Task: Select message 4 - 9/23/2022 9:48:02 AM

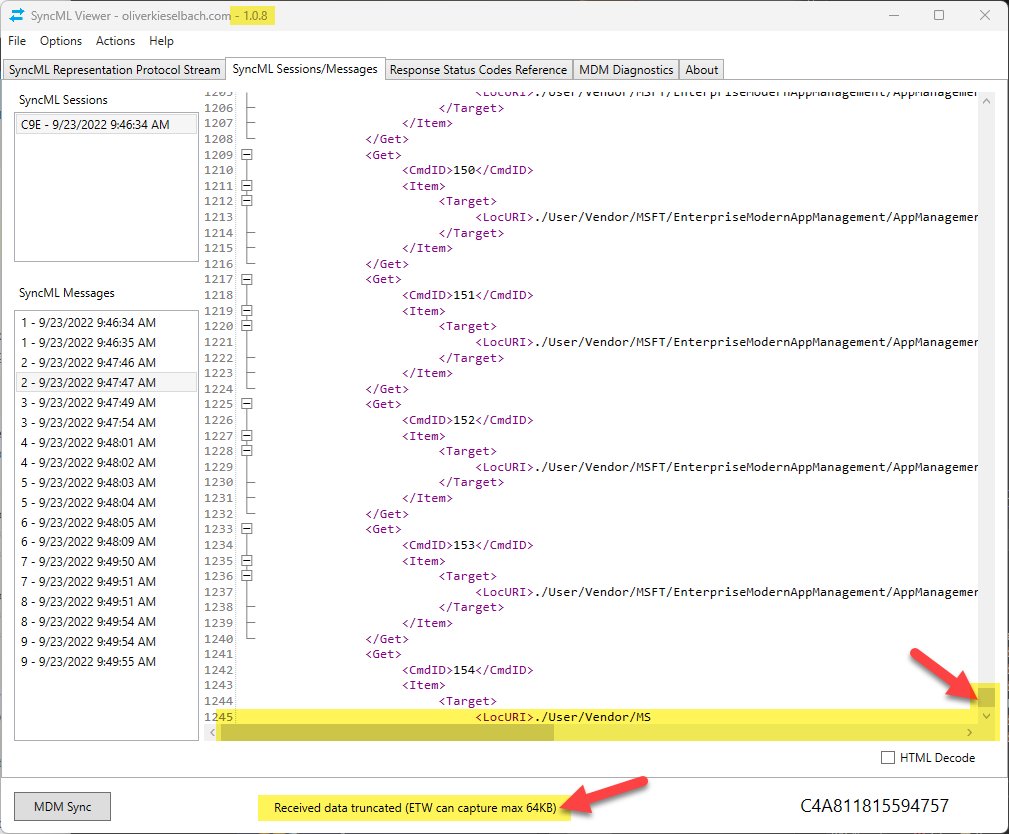Action: [x=106, y=462]
